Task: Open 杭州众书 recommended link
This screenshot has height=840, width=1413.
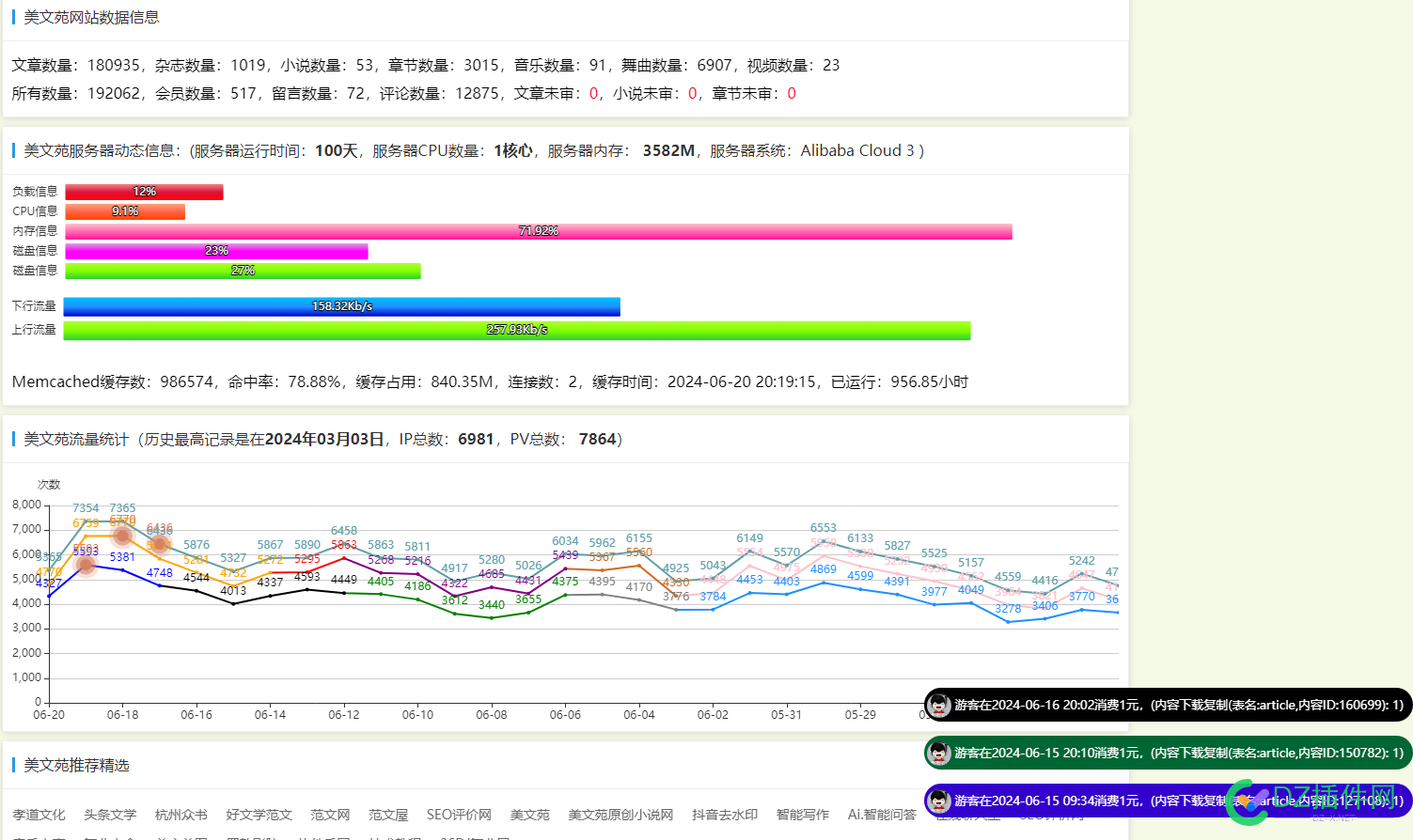Action: pos(181,815)
